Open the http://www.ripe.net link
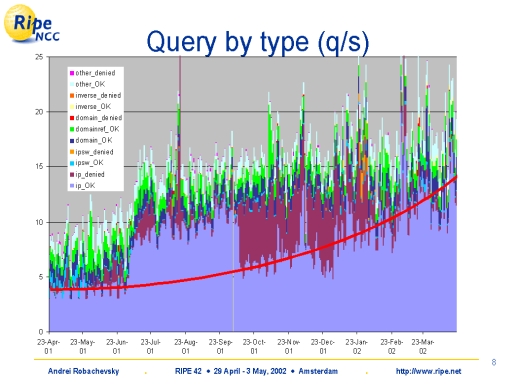Screen dimensions: 512x384 [428, 371]
